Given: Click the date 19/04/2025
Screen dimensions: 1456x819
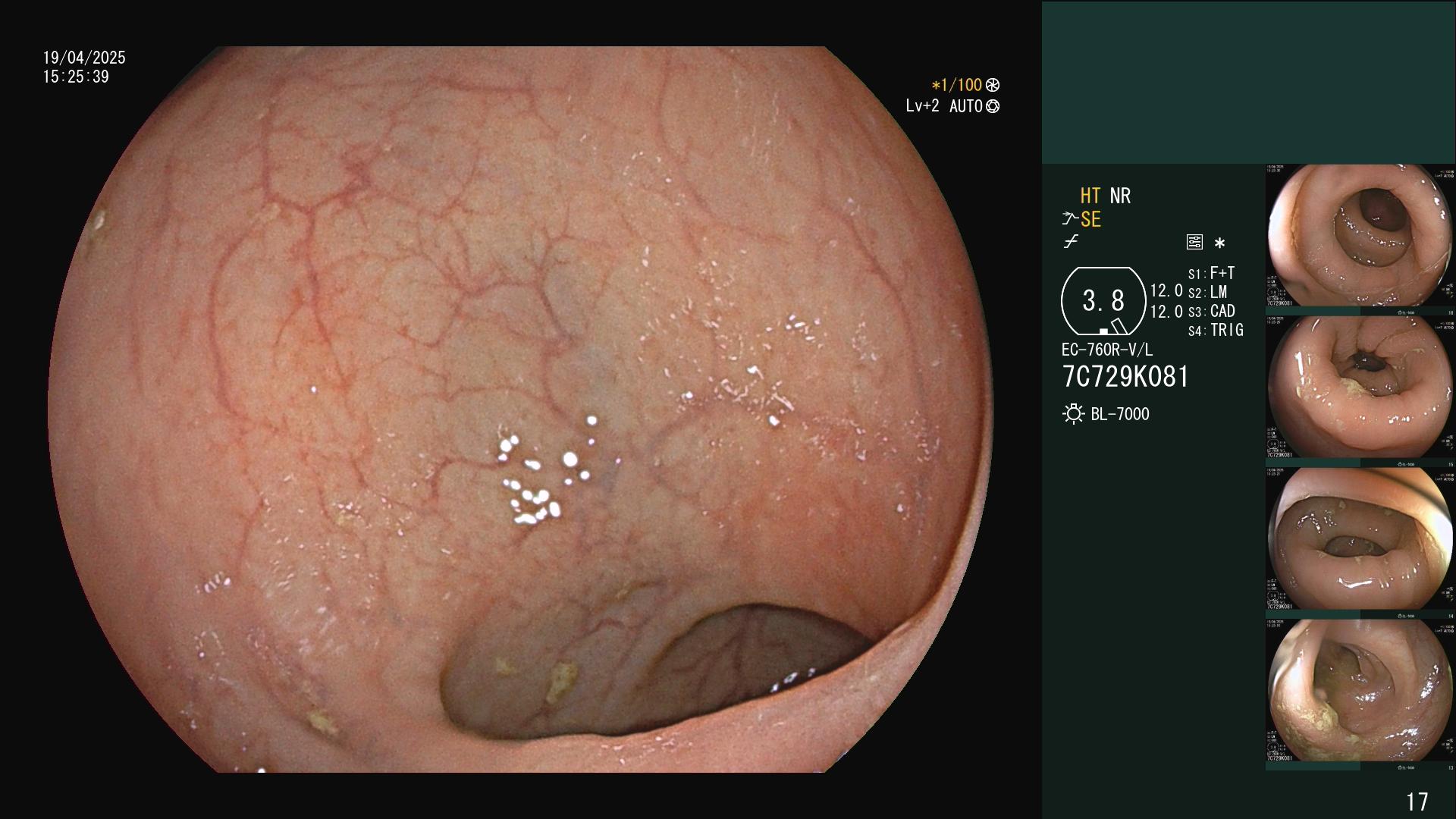Looking at the screenshot, I should (x=84, y=58).
